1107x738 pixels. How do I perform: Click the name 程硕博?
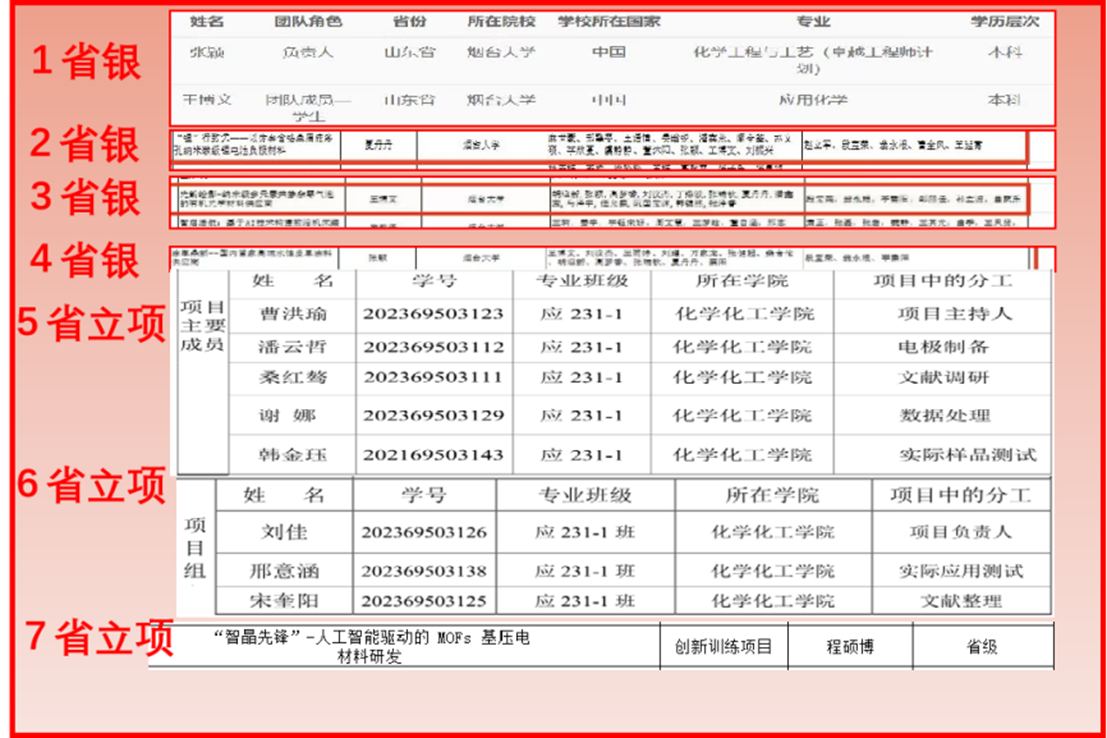pos(849,647)
